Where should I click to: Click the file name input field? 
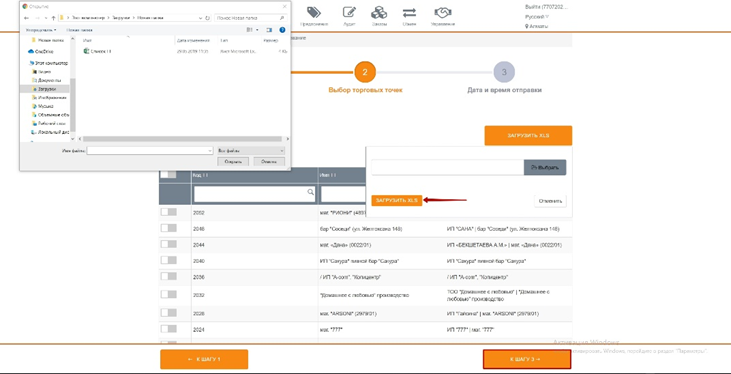click(x=150, y=151)
